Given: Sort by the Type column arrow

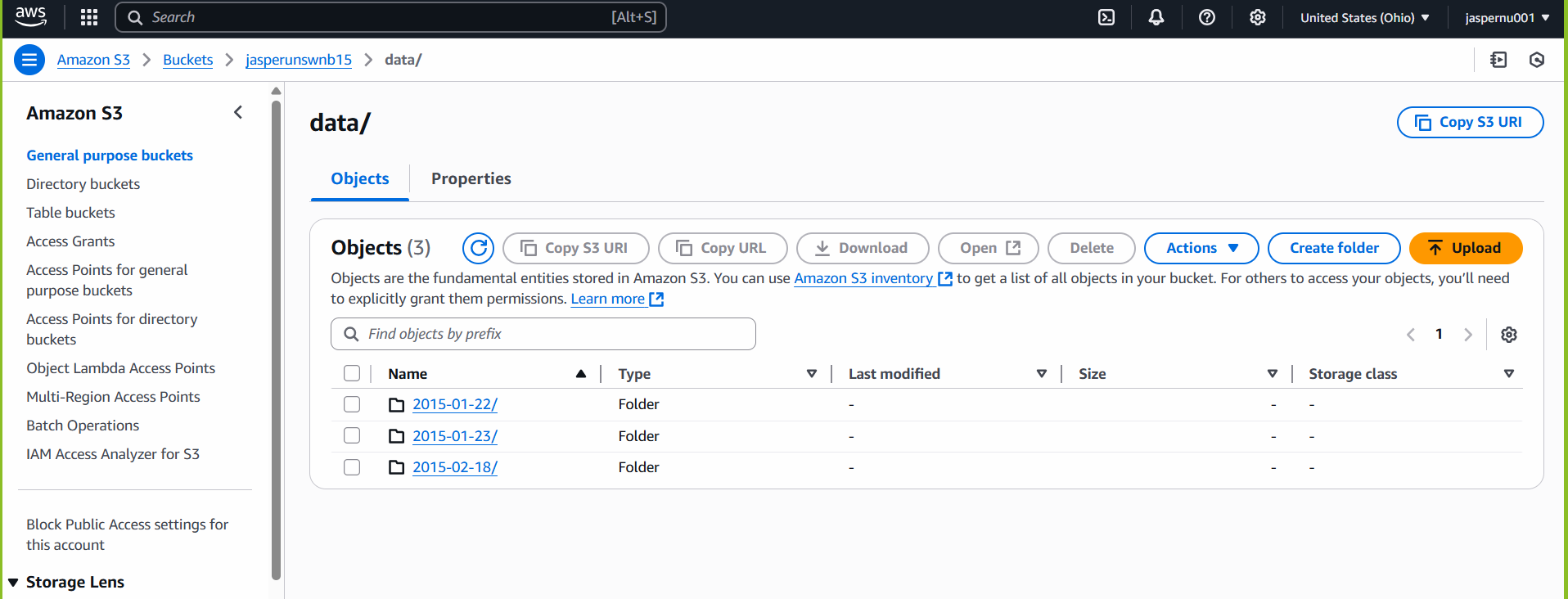Looking at the screenshot, I should coord(812,374).
